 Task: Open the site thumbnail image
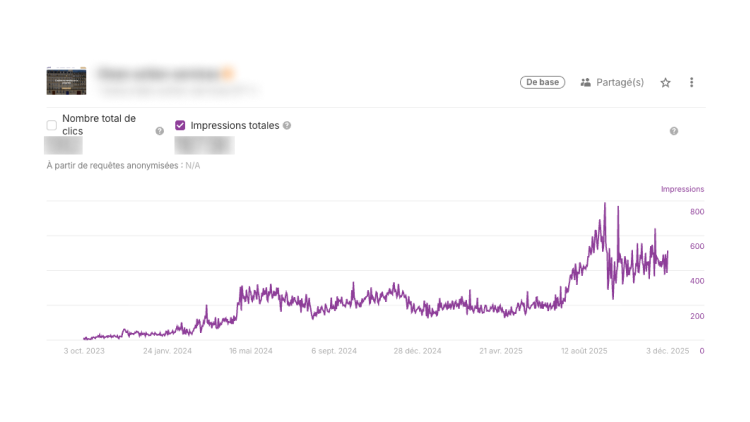(x=66, y=80)
